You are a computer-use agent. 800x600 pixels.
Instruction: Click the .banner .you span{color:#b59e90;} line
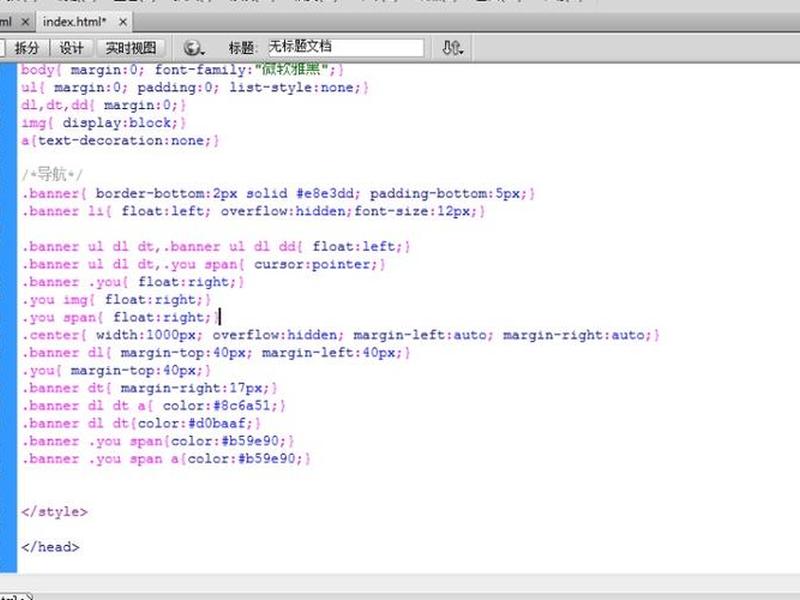coord(158,441)
